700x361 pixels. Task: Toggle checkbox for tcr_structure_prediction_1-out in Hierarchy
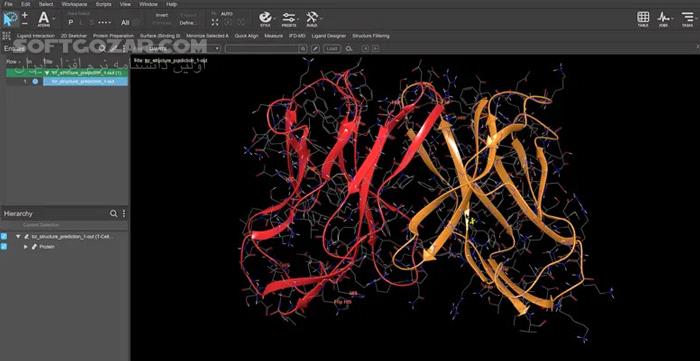pyautogui.click(x=4, y=237)
